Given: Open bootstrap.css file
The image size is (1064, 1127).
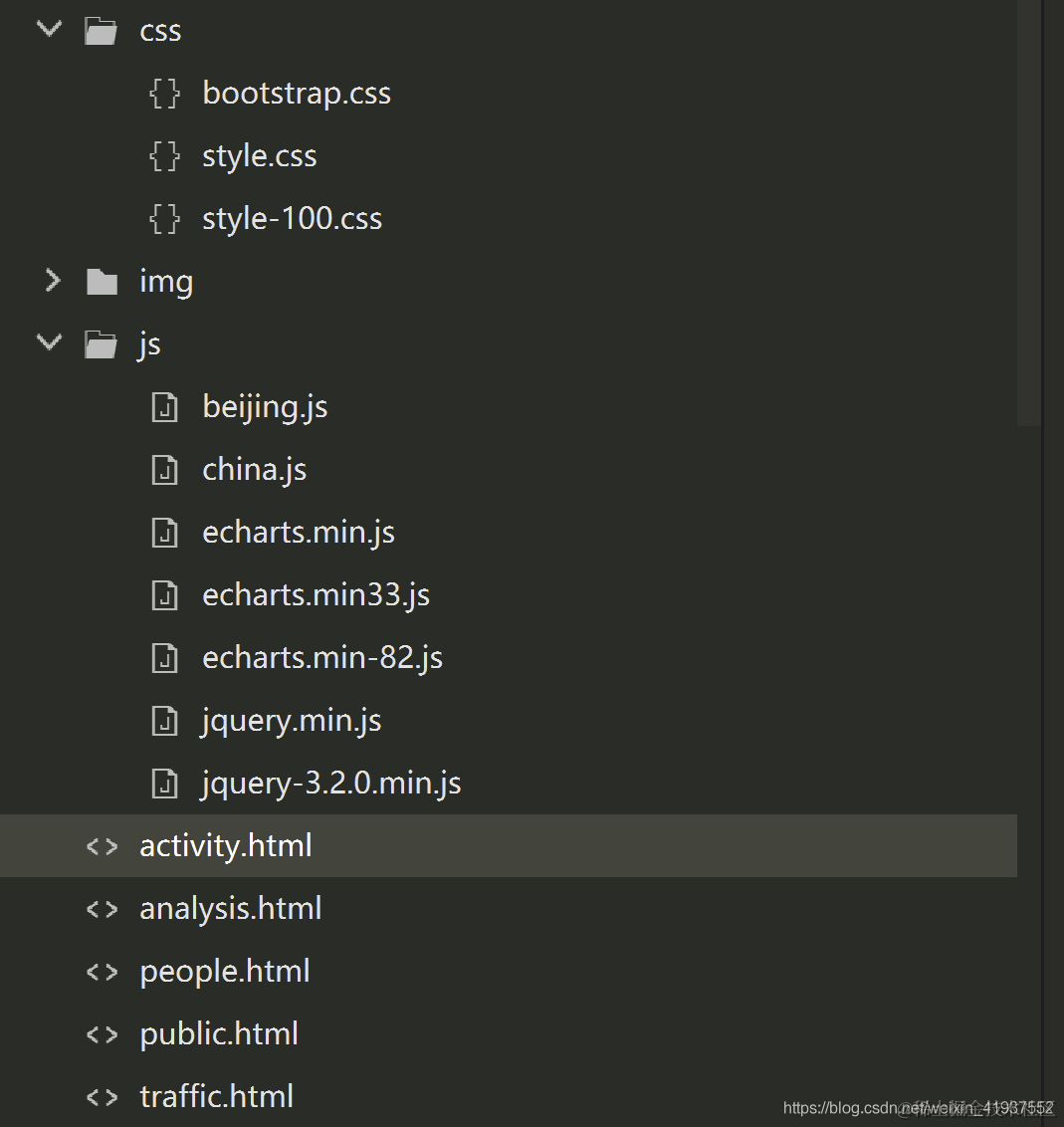Looking at the screenshot, I should coord(297,94).
